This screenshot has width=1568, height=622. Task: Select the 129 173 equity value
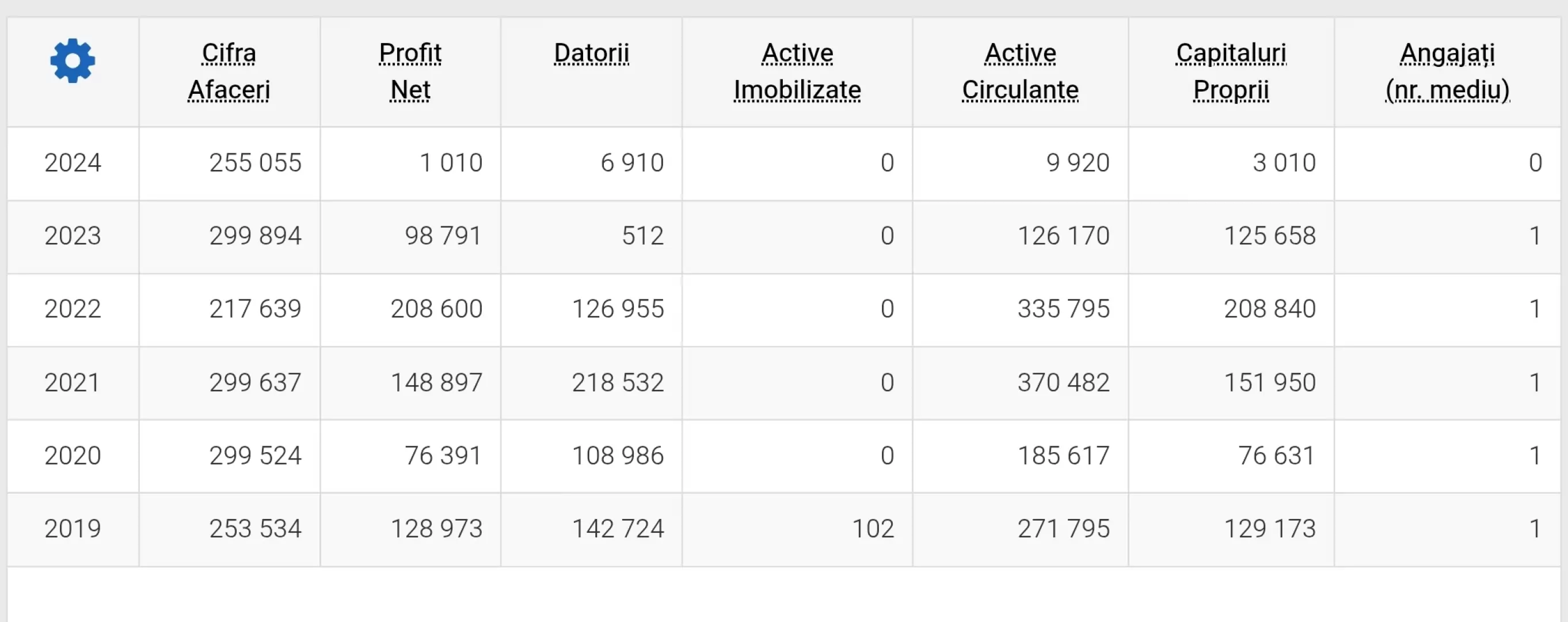pos(1270,529)
